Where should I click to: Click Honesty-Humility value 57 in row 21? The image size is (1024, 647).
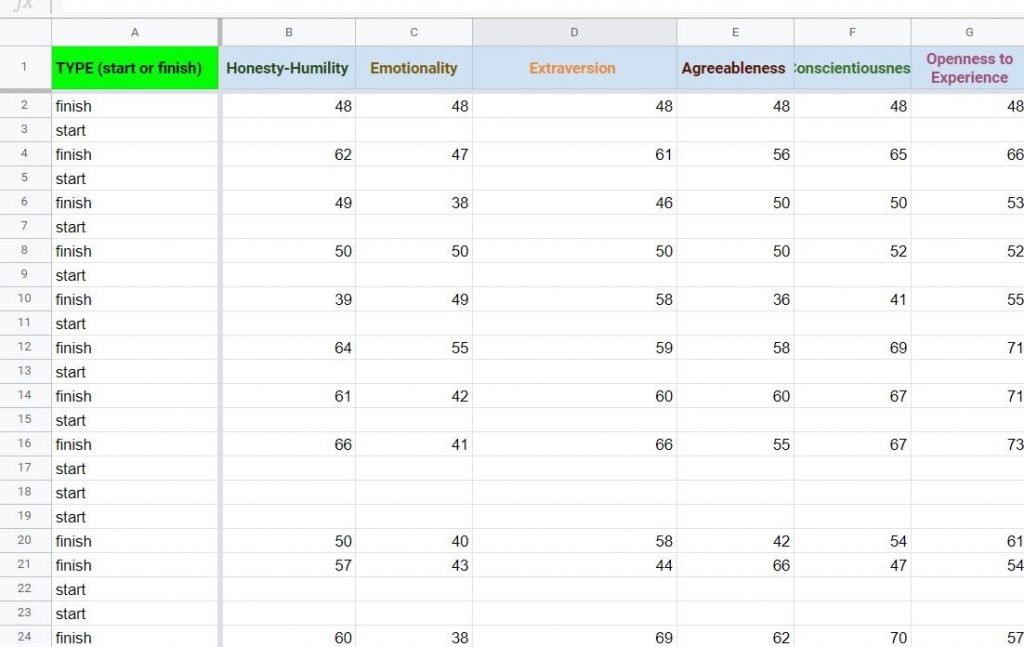(289, 565)
